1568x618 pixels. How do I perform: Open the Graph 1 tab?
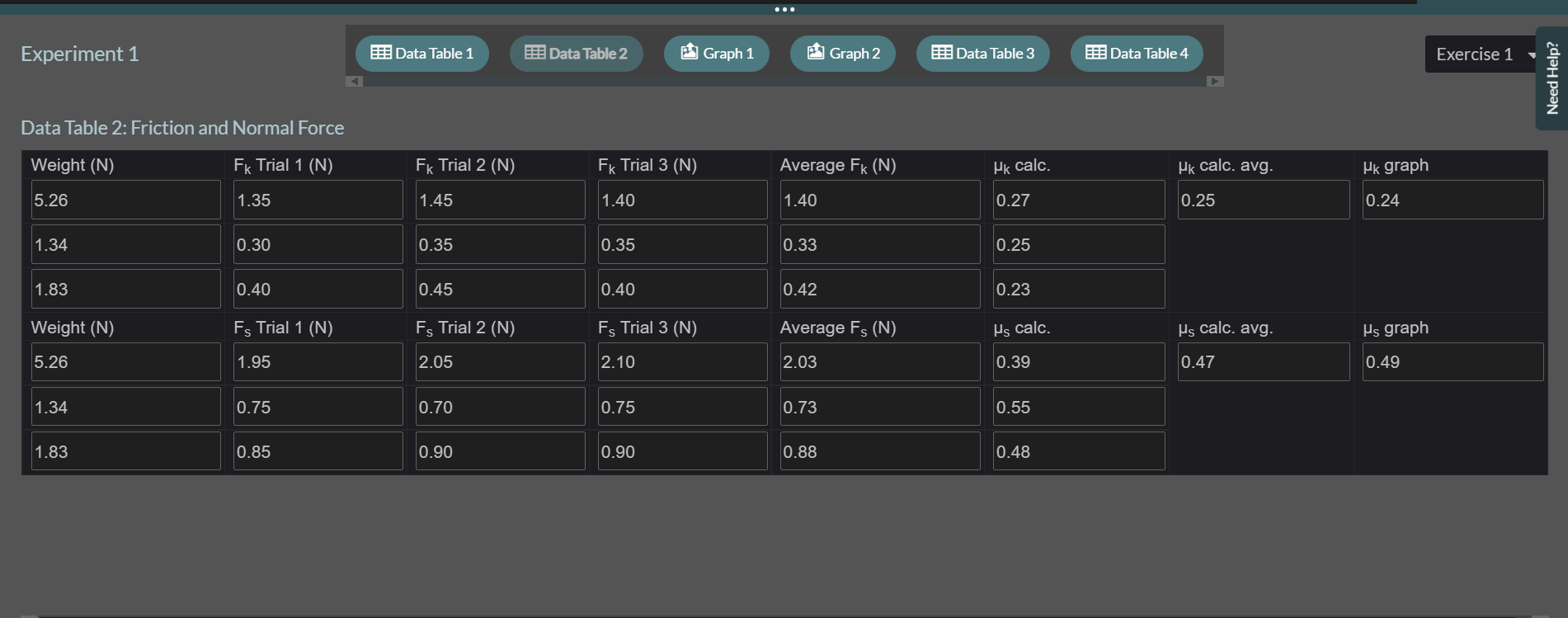716,54
